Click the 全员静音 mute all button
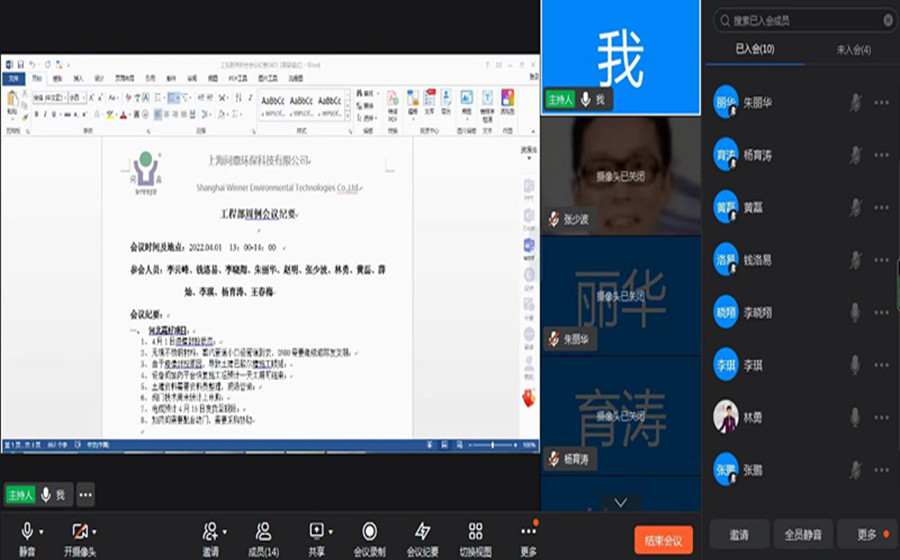The width and height of the screenshot is (900, 560). tap(802, 535)
